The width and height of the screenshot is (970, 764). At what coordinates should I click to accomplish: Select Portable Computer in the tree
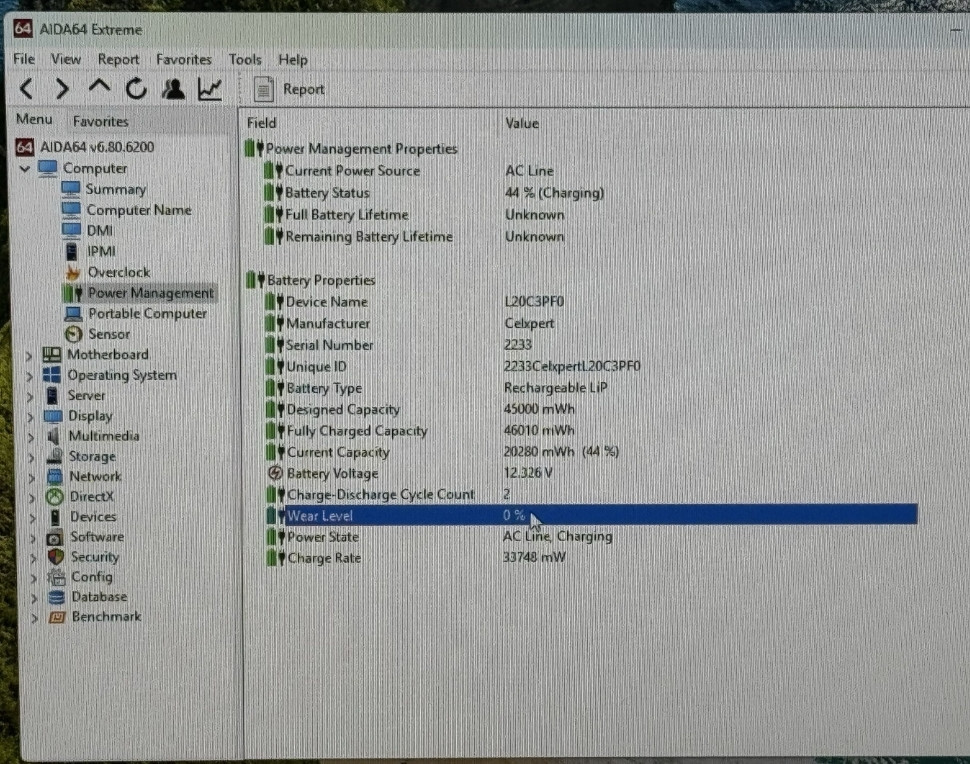tap(146, 313)
